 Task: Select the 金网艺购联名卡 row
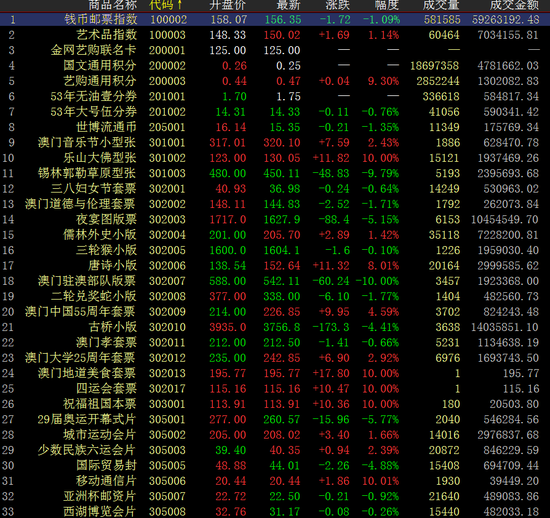pyautogui.click(x=275, y=50)
